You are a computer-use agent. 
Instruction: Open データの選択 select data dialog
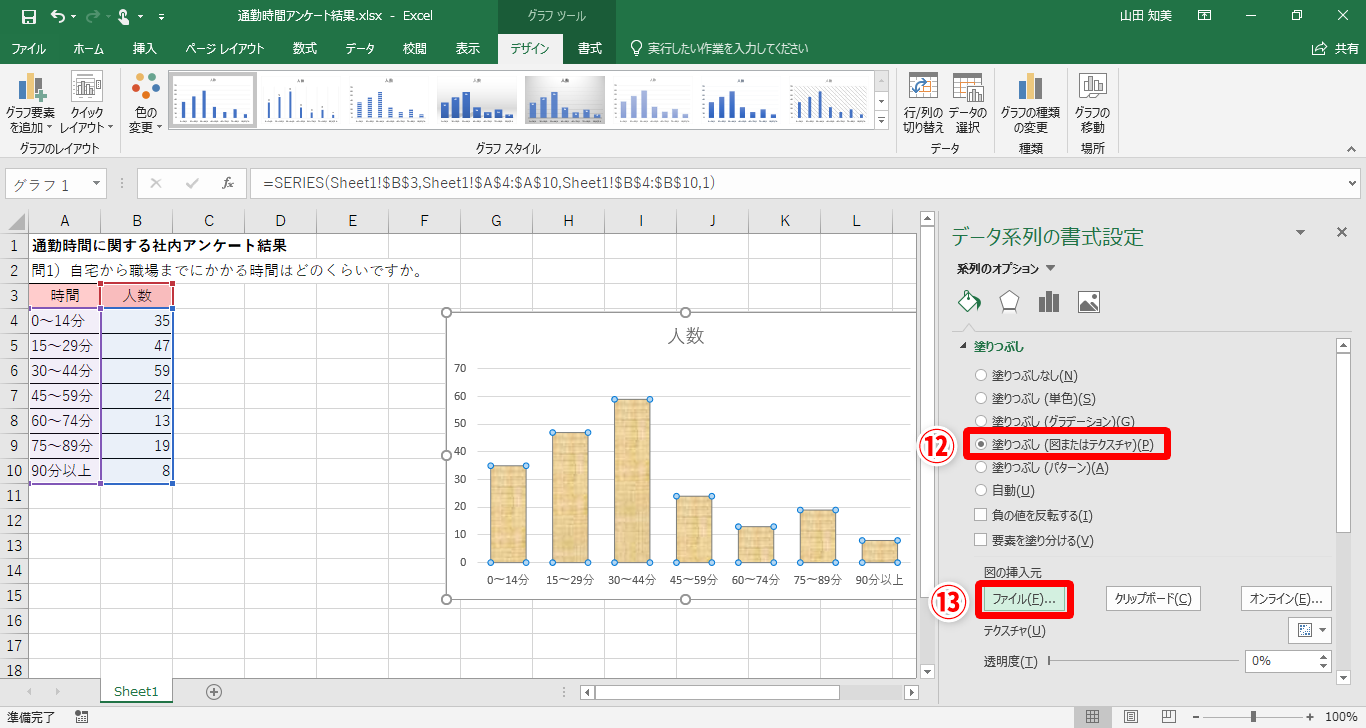(x=967, y=104)
